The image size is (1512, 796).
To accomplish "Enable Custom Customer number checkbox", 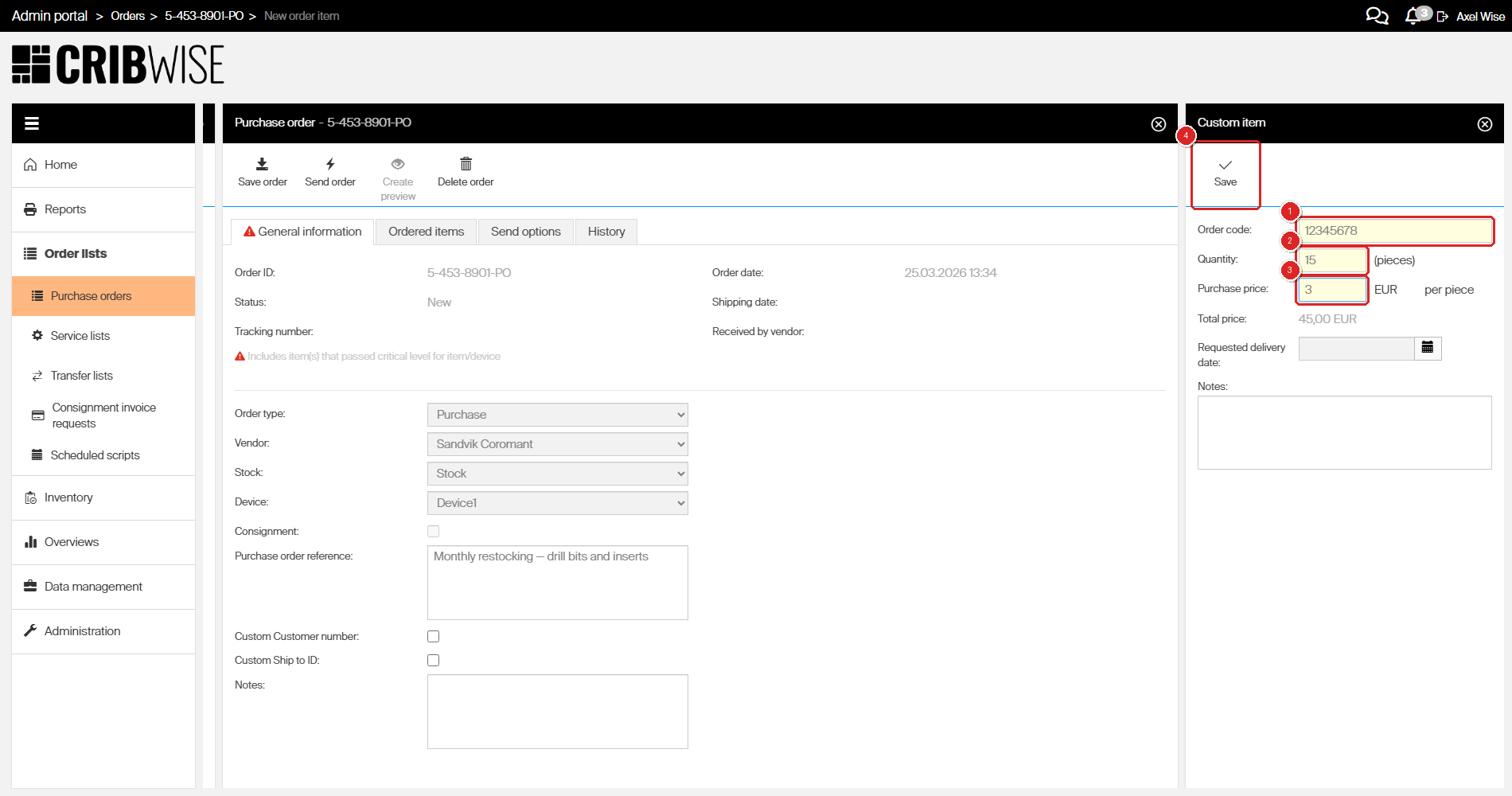I will (434, 637).
